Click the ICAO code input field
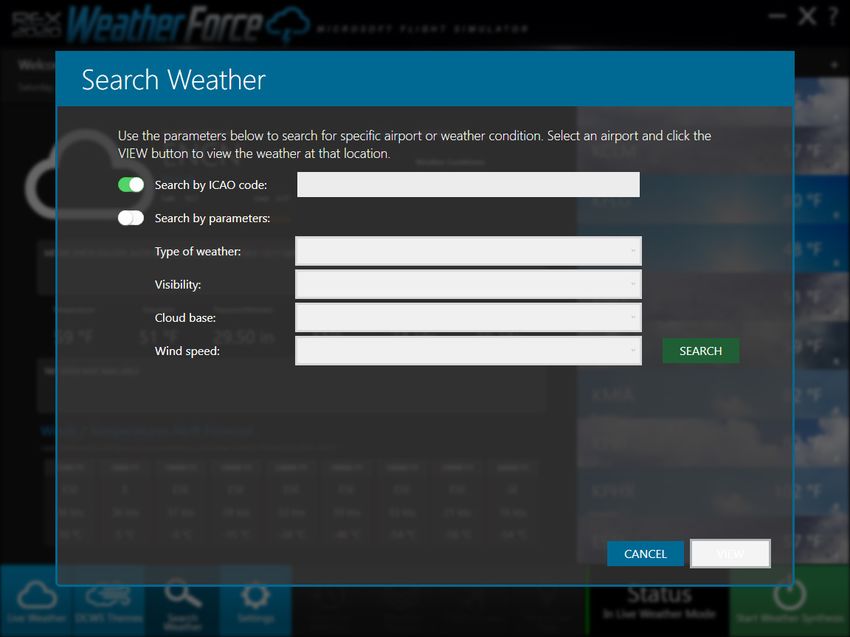This screenshot has height=637, width=850. pyautogui.click(x=468, y=184)
